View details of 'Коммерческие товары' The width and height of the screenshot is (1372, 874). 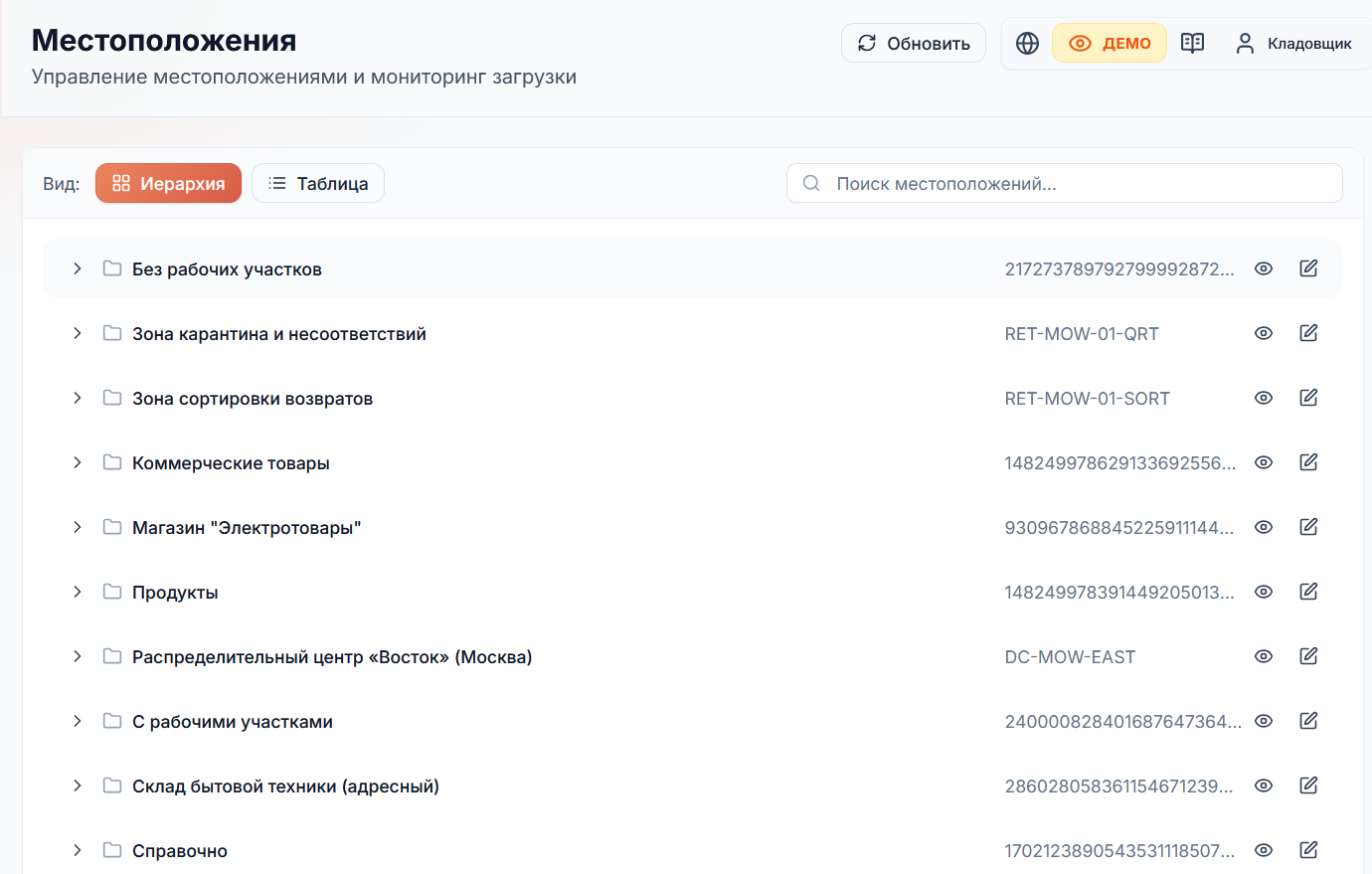(x=1264, y=462)
